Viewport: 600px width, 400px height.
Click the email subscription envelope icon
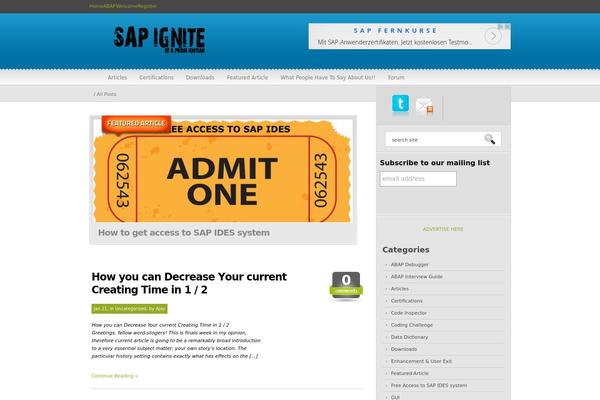tap(424, 105)
